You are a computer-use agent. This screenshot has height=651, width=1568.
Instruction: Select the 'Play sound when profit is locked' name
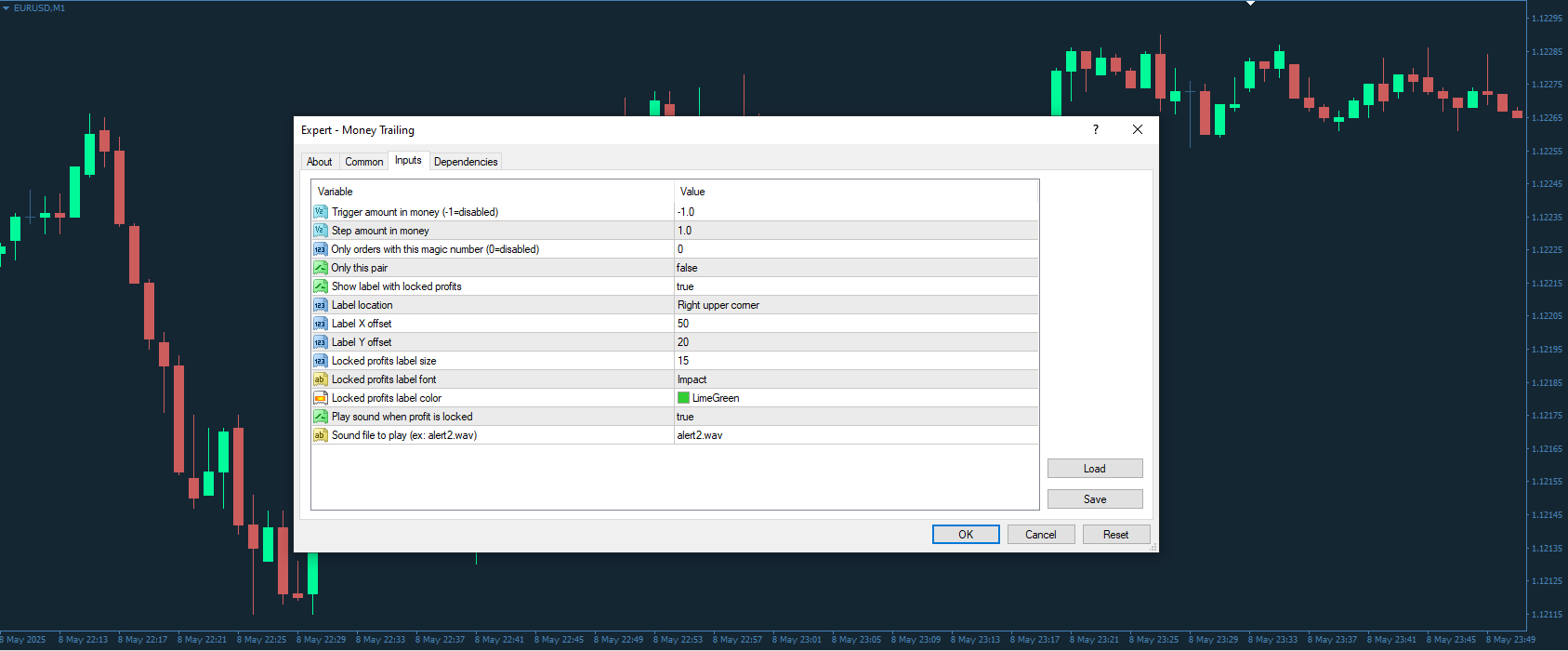(x=402, y=417)
